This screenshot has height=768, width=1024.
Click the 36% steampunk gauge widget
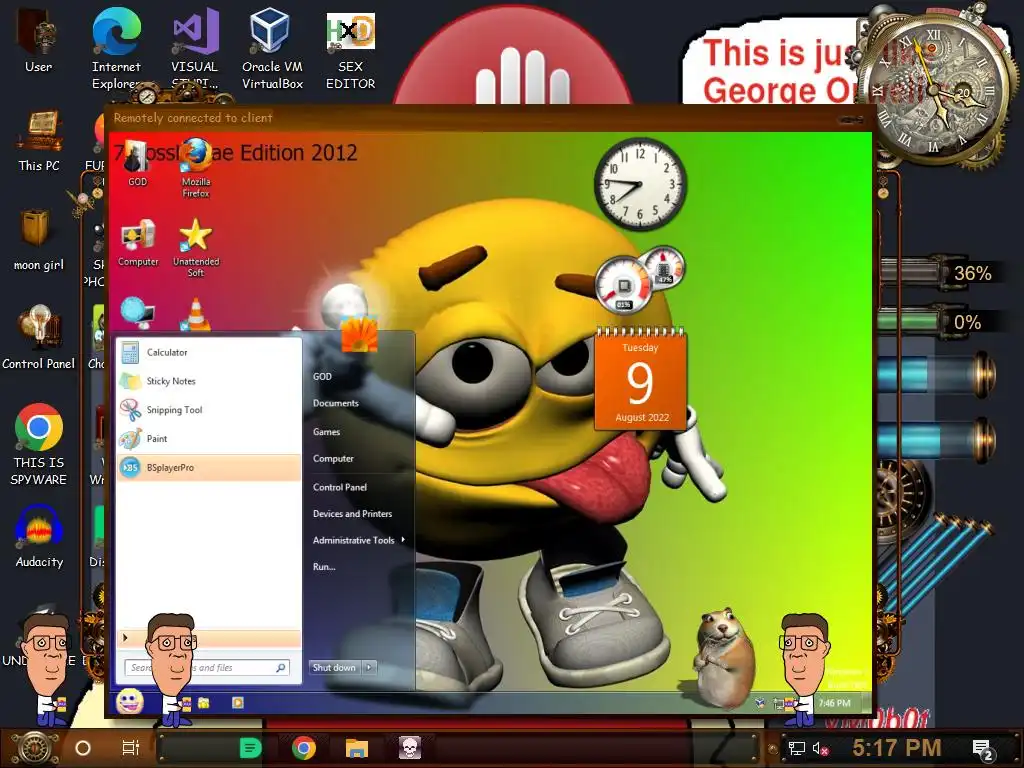(x=940, y=272)
